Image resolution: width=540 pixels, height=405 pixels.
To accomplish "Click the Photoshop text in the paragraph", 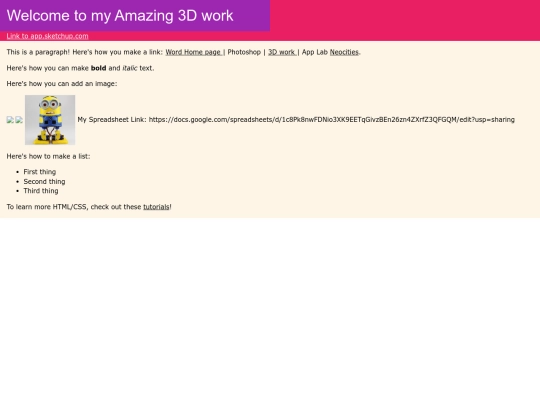I will [x=244, y=52].
